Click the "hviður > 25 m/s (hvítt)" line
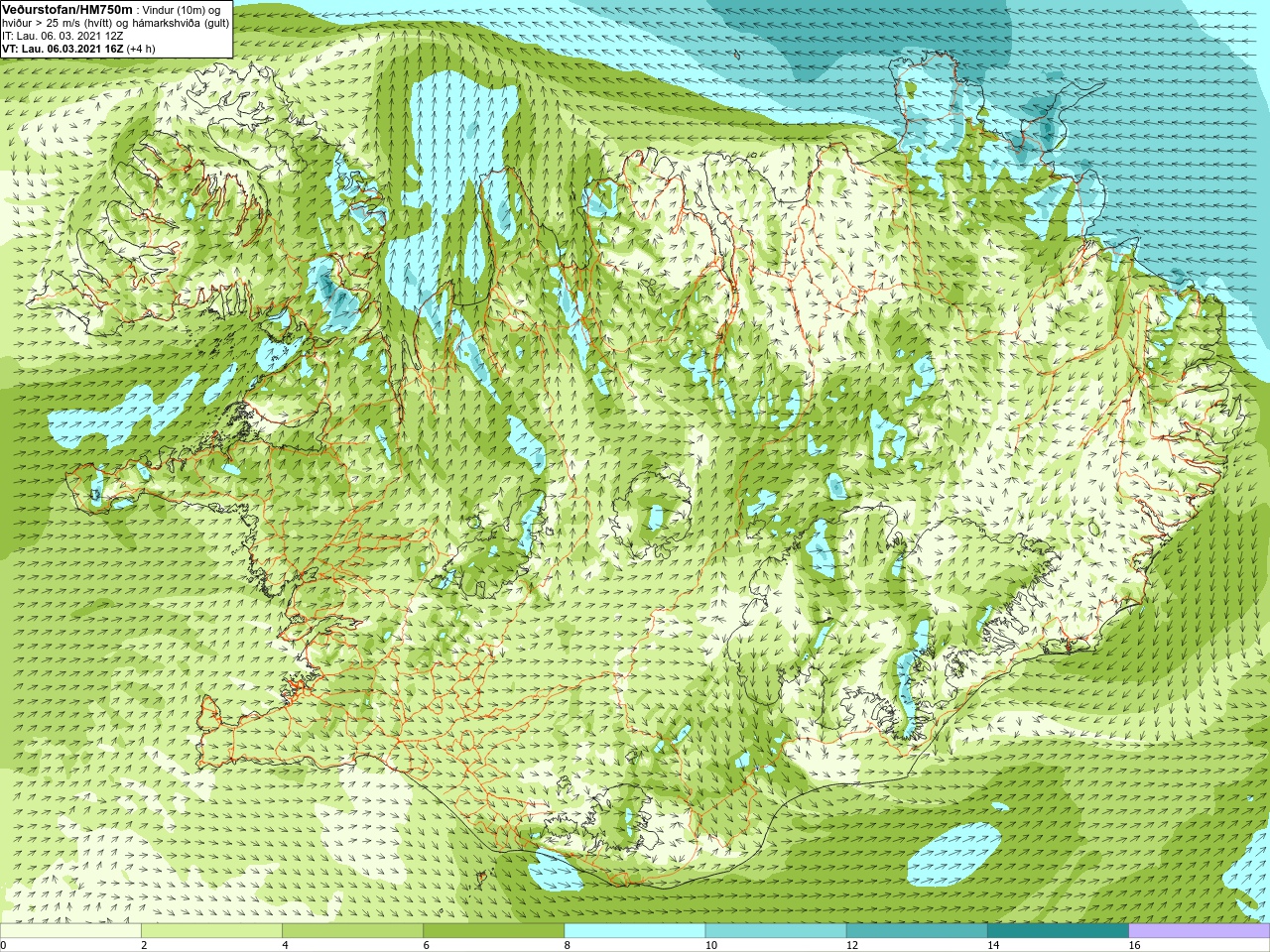1270x952 pixels. coord(60,23)
